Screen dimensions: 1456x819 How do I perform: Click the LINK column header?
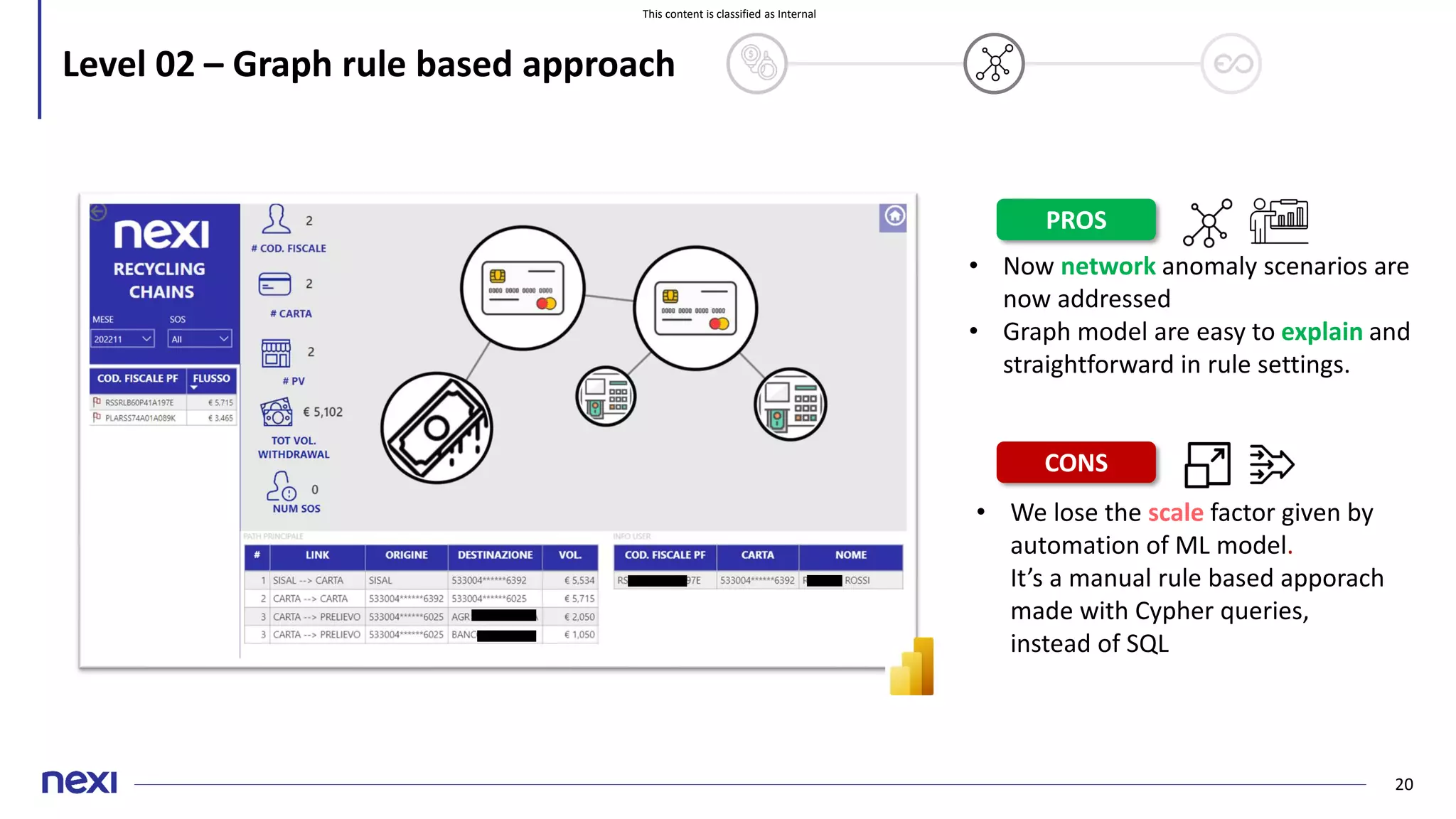[317, 556]
